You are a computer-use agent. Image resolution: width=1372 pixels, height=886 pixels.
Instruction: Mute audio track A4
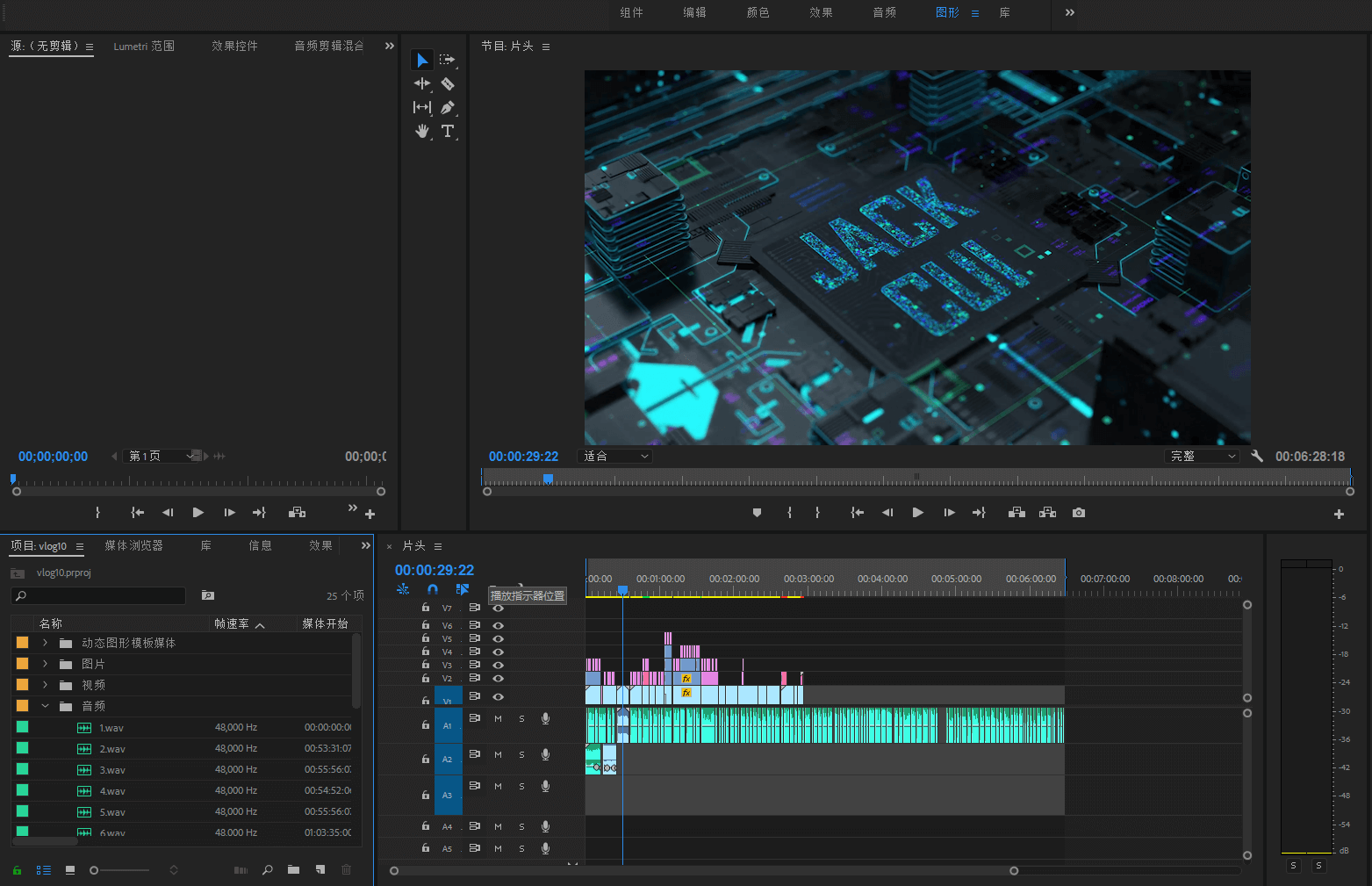click(x=498, y=826)
